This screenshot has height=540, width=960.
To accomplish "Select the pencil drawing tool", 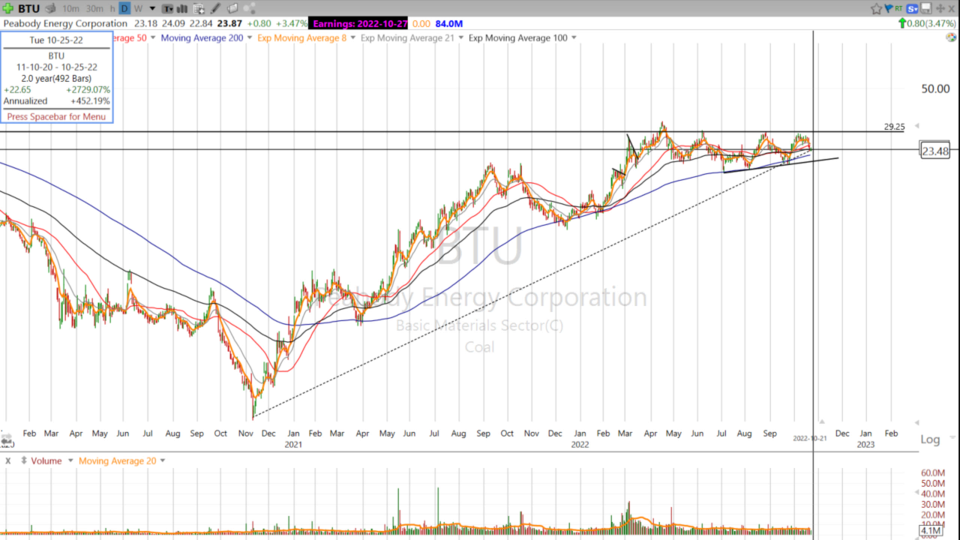I will 216,9.
